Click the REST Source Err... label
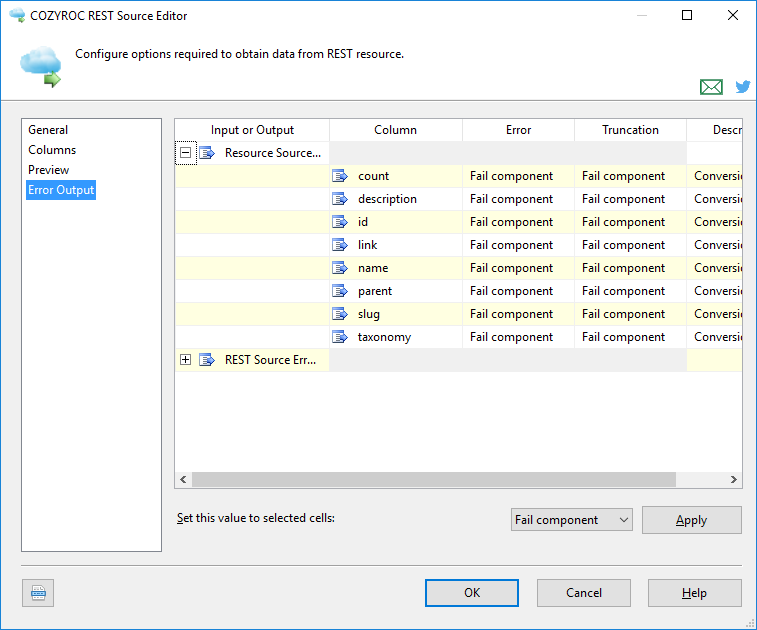Image resolution: width=757 pixels, height=630 pixels. click(x=270, y=360)
